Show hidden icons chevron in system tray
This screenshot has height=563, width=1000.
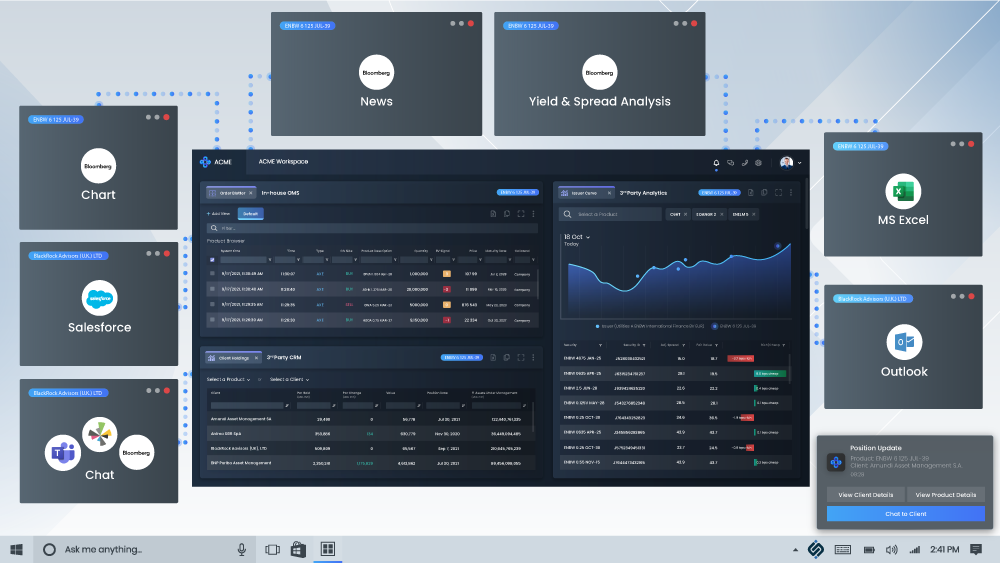pyautogui.click(x=795, y=550)
